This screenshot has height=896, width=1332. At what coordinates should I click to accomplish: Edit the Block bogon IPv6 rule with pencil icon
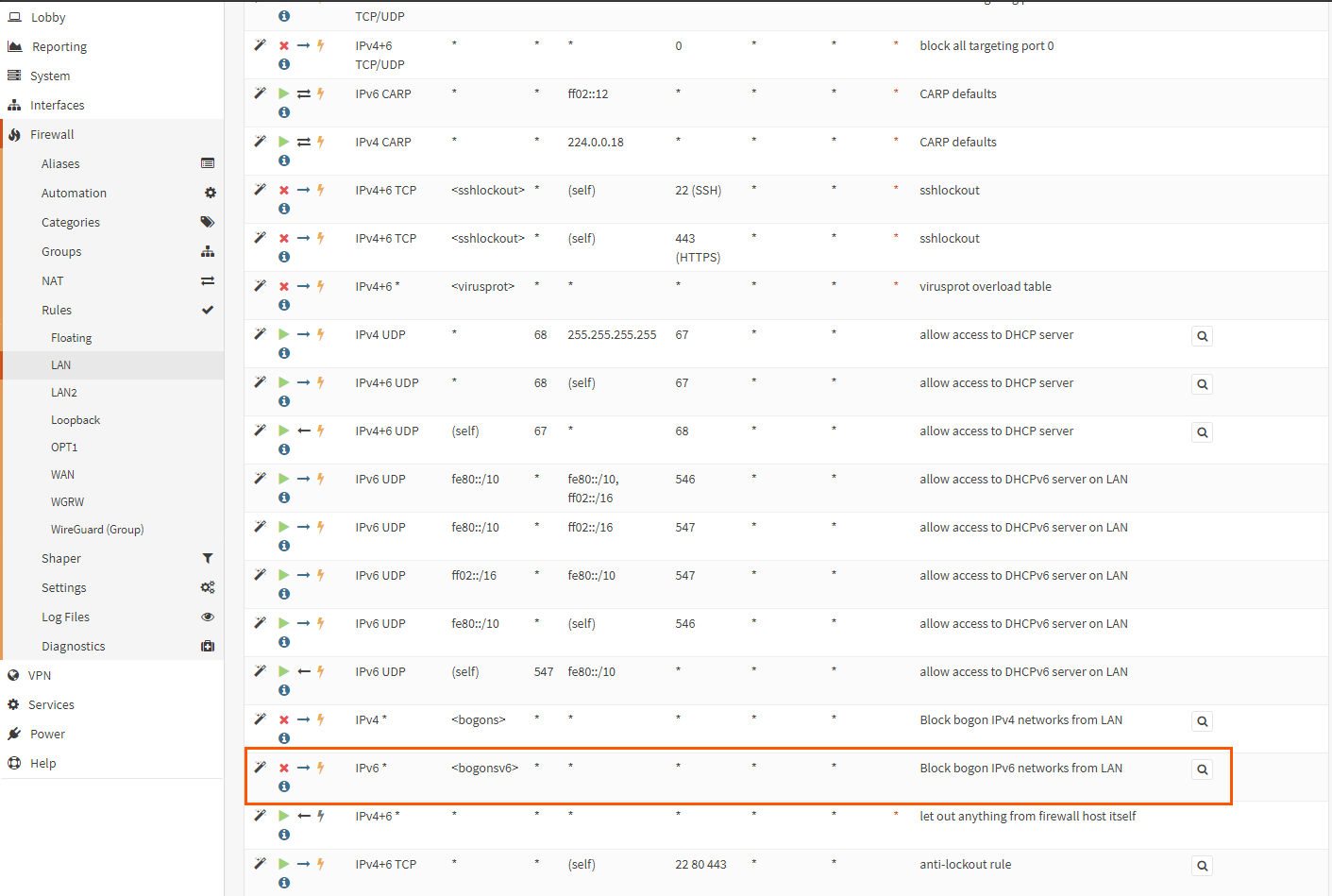pos(261,767)
